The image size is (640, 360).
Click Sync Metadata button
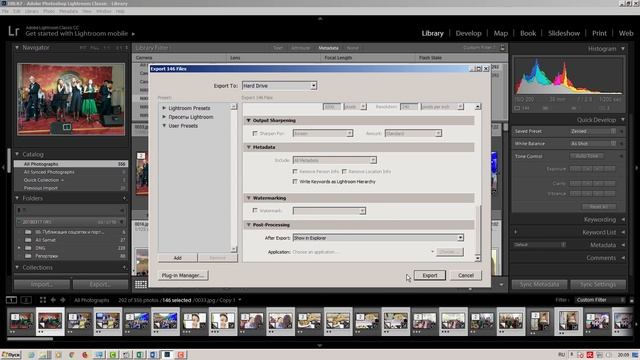tap(539, 284)
